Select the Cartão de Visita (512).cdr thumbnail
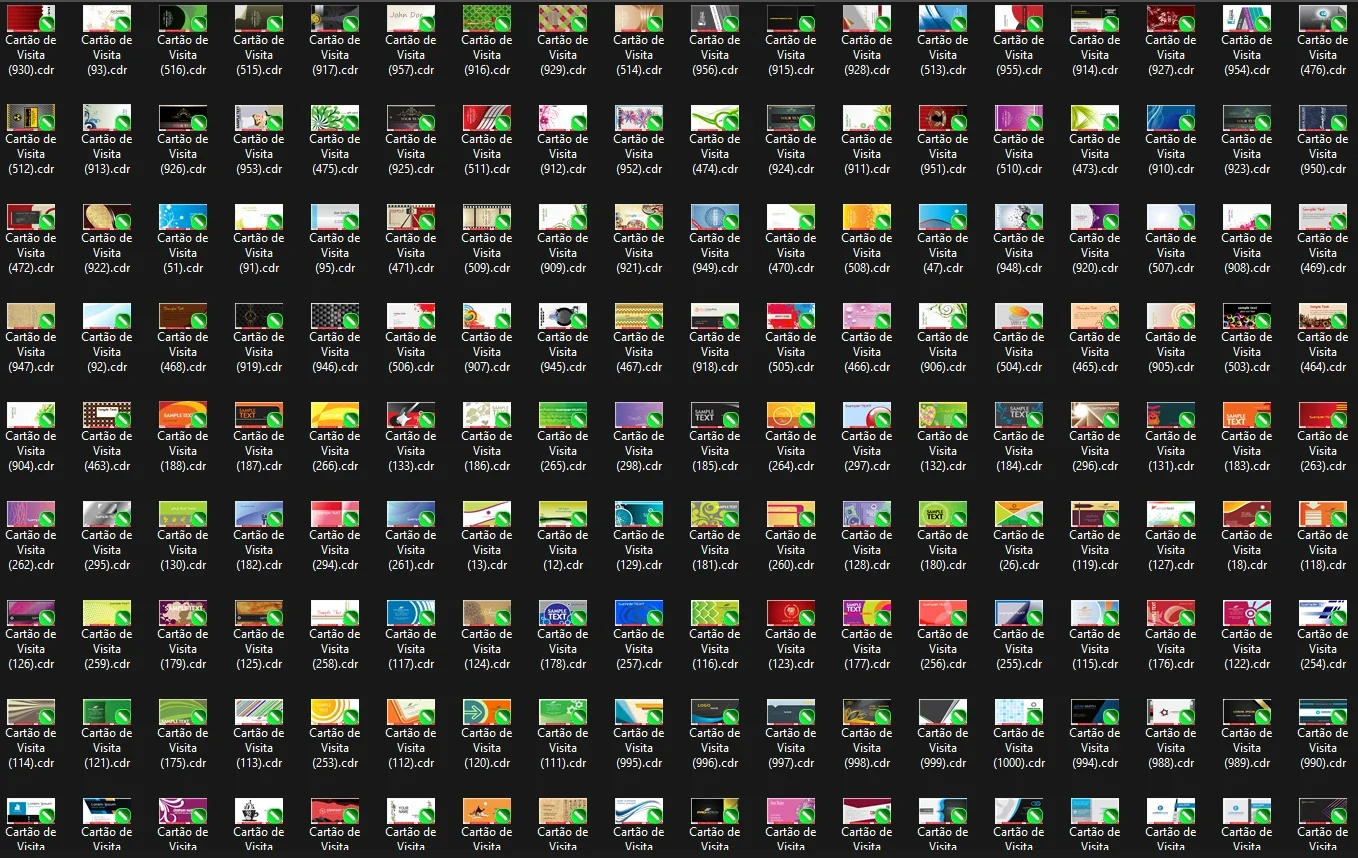The image size is (1358, 858). coord(31,117)
